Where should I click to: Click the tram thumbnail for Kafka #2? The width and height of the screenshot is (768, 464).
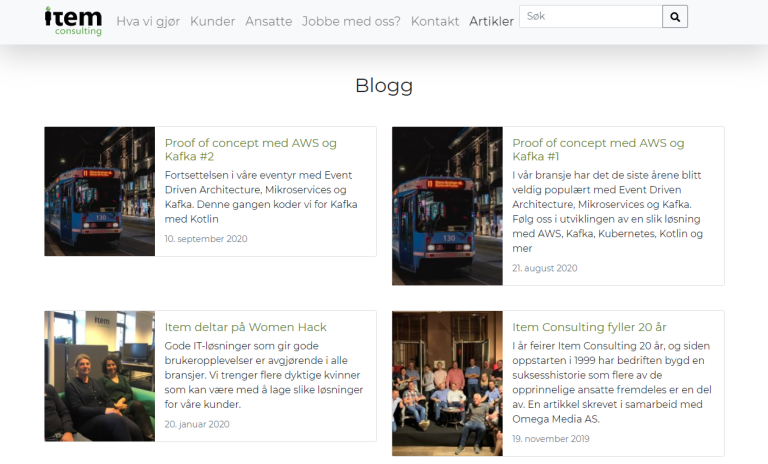point(99,191)
